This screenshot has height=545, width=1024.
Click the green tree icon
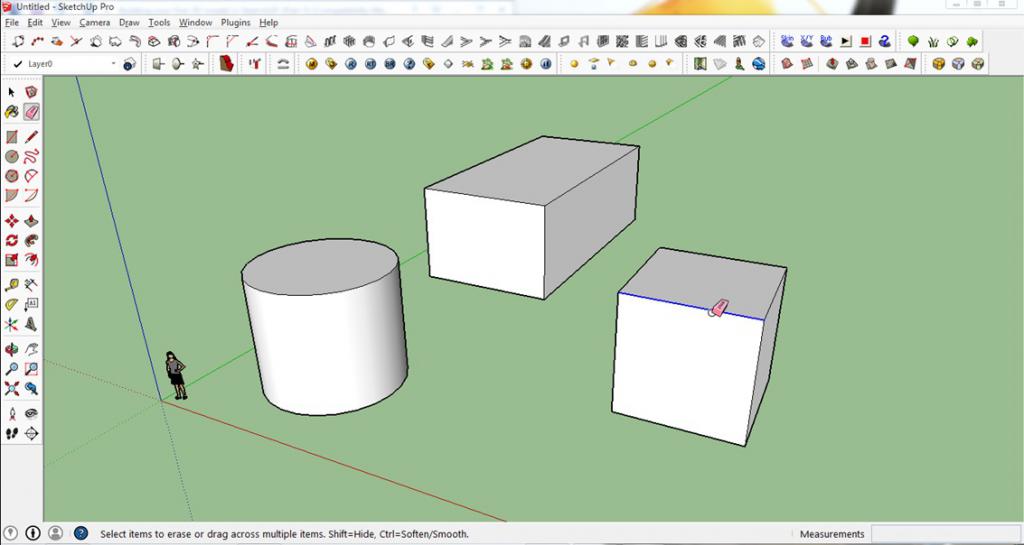pyautogui.click(x=913, y=41)
